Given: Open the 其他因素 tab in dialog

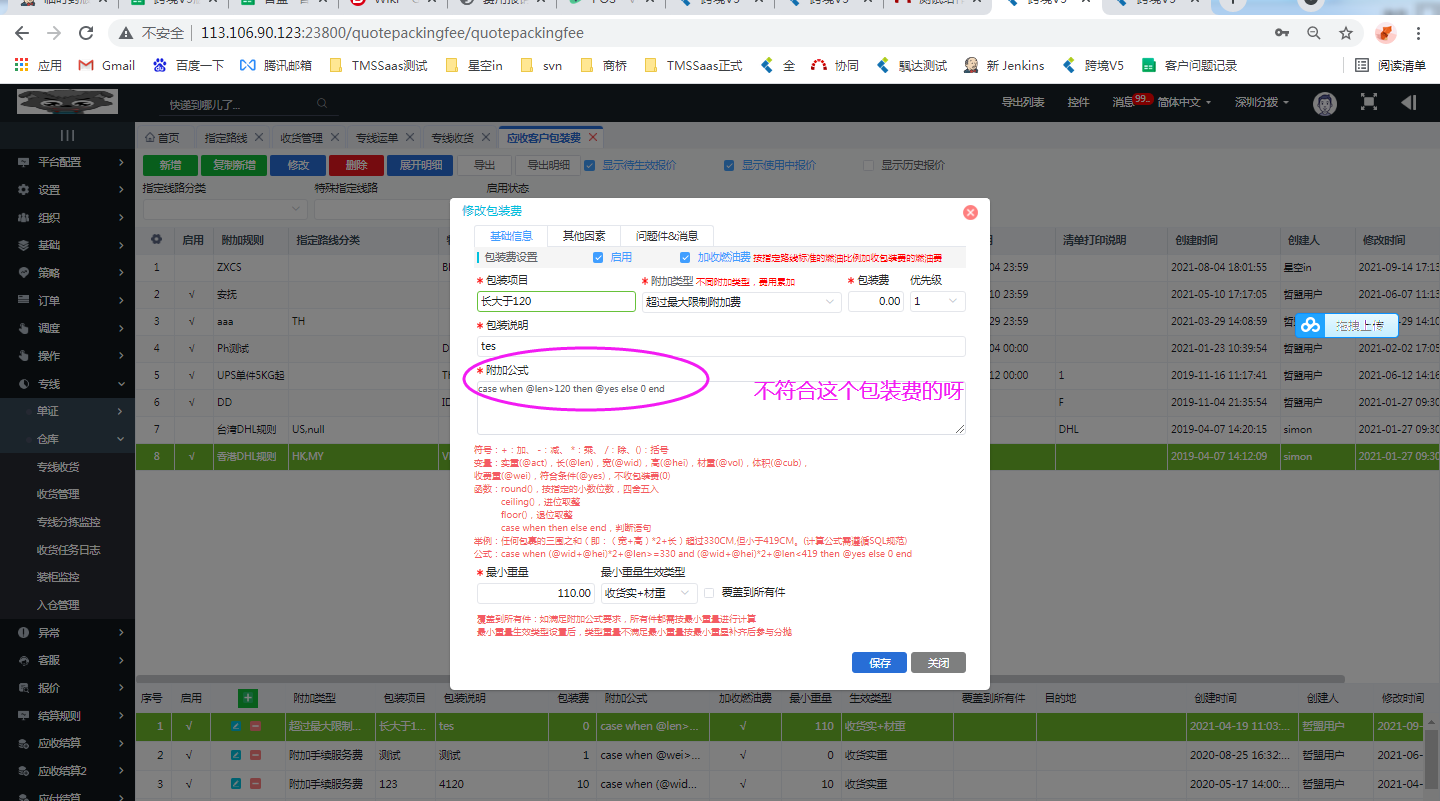Looking at the screenshot, I should click(x=584, y=236).
